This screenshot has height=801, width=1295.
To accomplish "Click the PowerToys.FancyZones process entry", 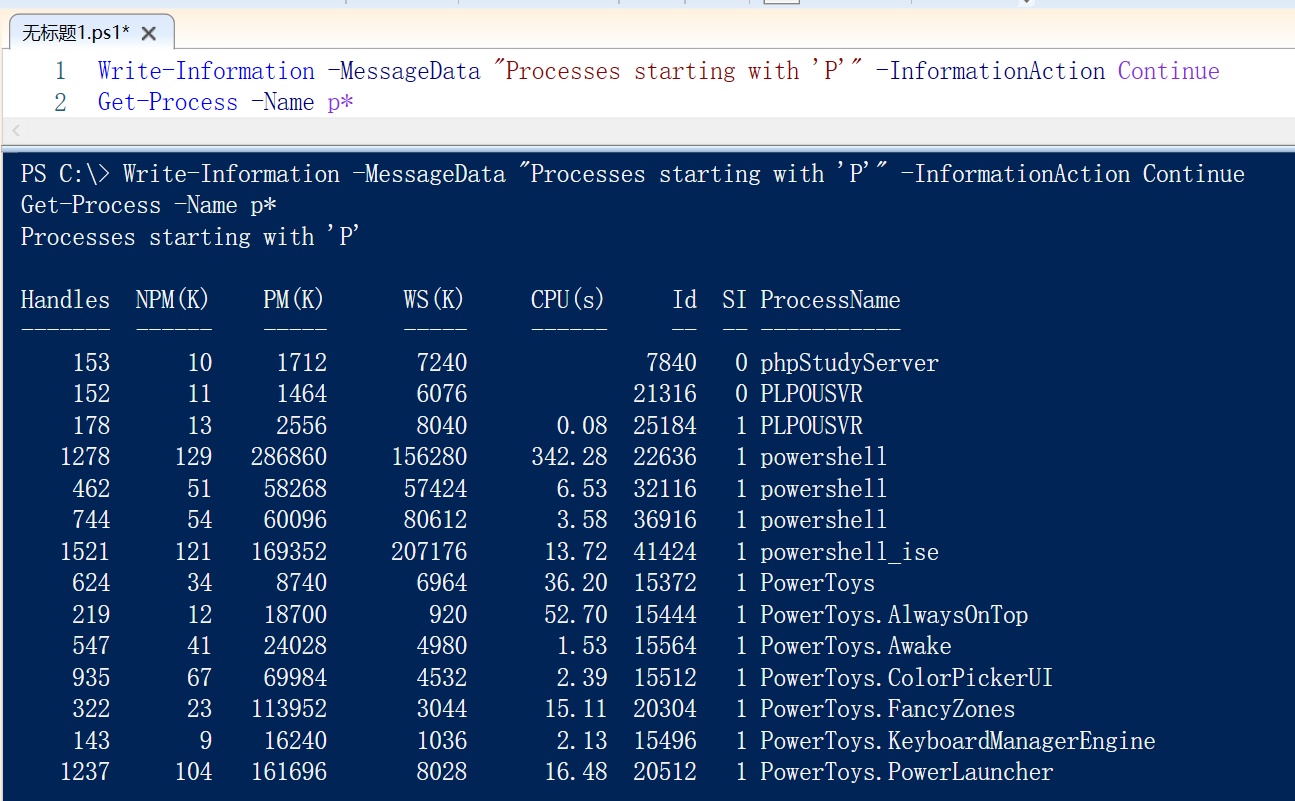I will coord(886,710).
